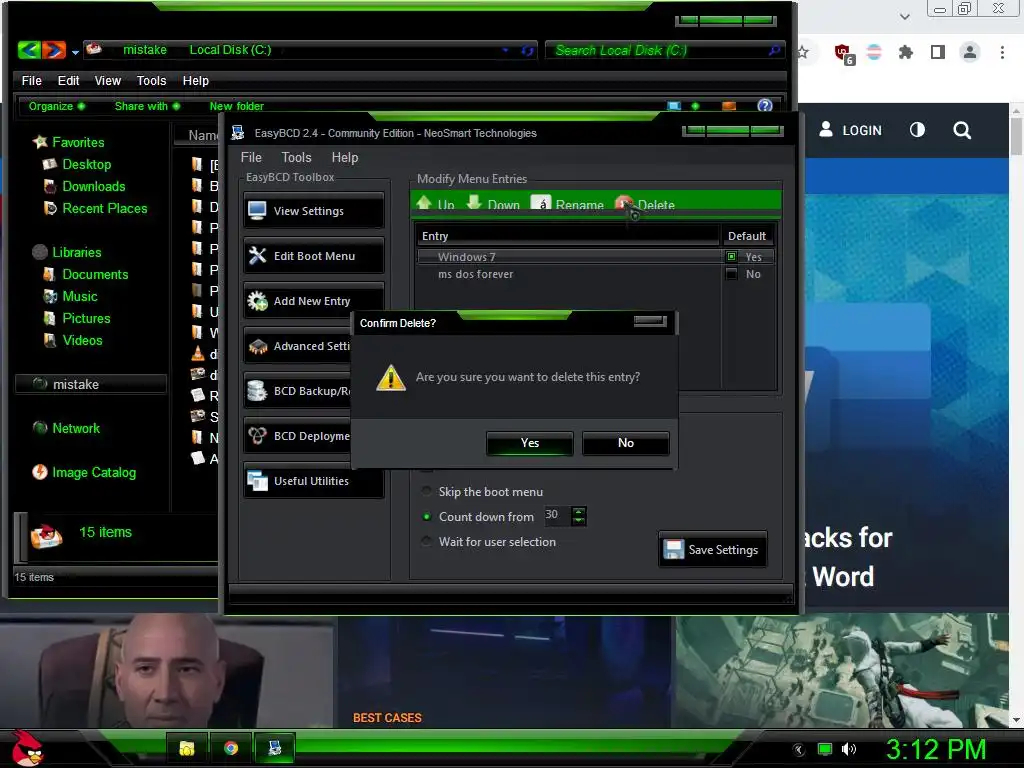This screenshot has width=1024, height=768.
Task: Click New folder in Explorer toolbar
Action: tap(236, 106)
